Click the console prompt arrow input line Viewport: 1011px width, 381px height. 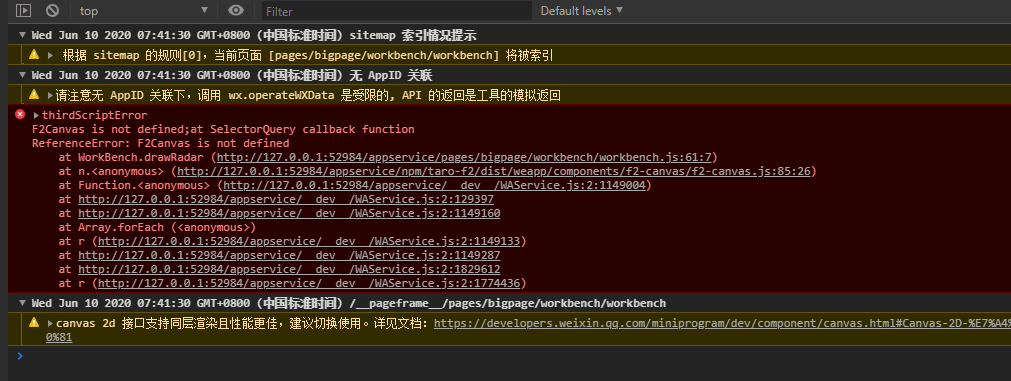pos(20,356)
